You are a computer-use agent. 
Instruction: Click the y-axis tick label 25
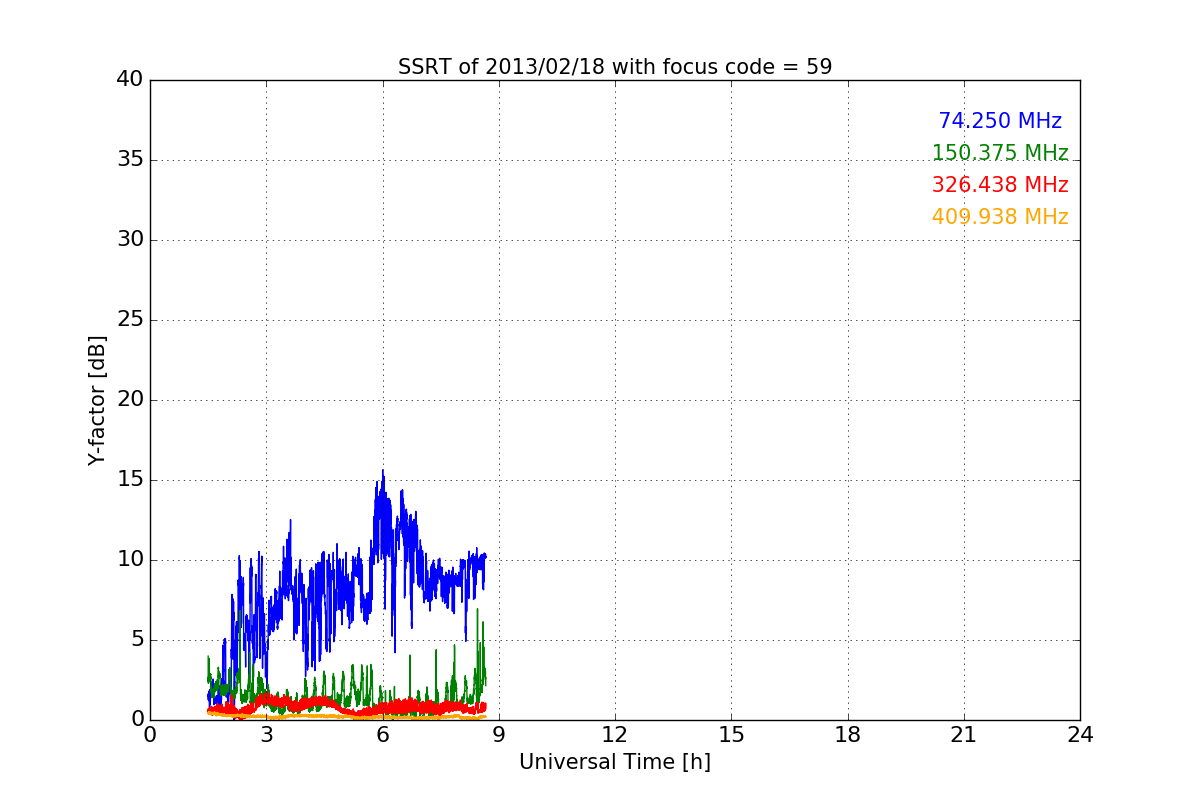130,320
